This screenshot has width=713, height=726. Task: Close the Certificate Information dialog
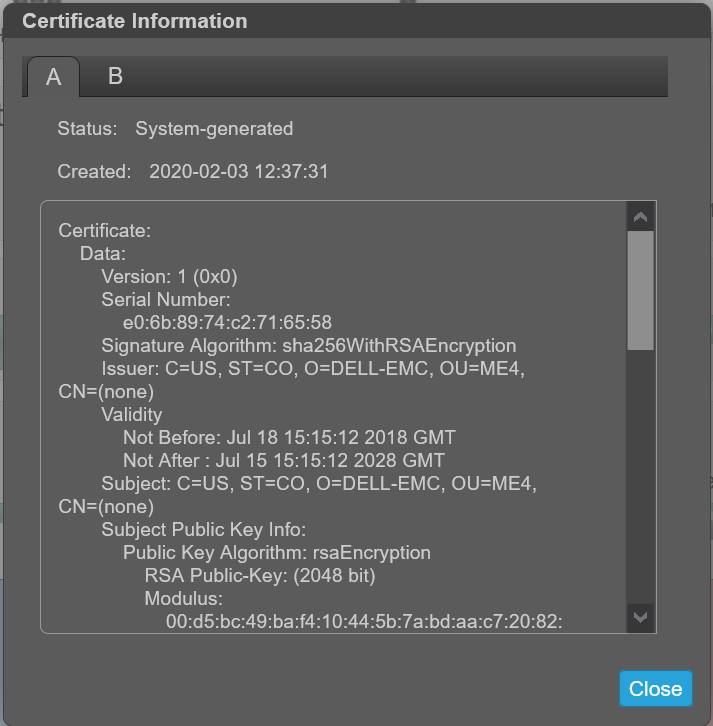655,688
